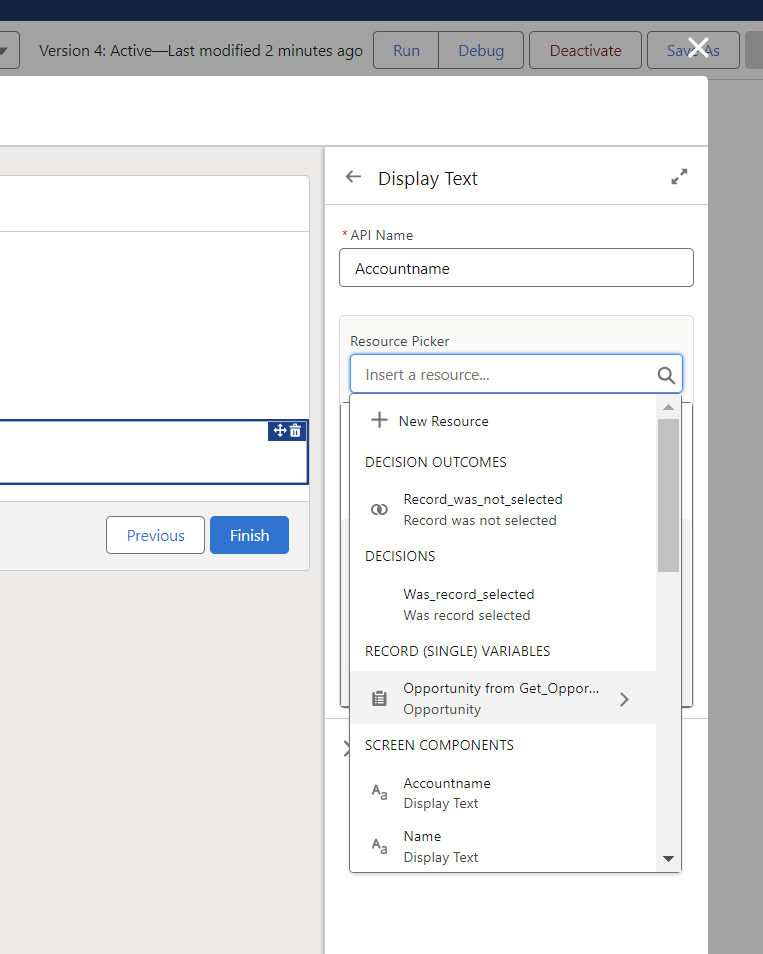Pick Opportunity from Get_Oppor... record variable

click(x=503, y=698)
